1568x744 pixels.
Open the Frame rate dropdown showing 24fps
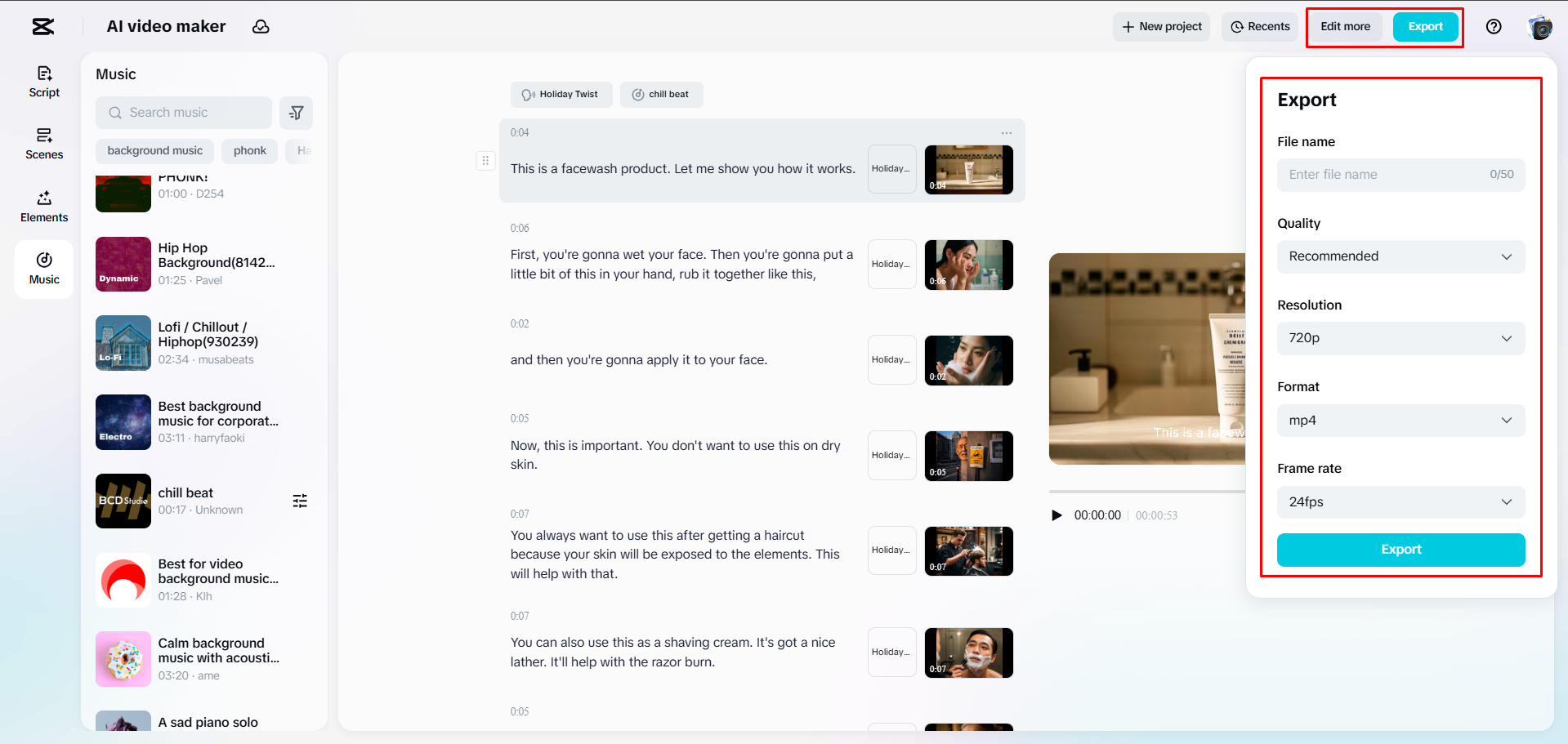1400,501
